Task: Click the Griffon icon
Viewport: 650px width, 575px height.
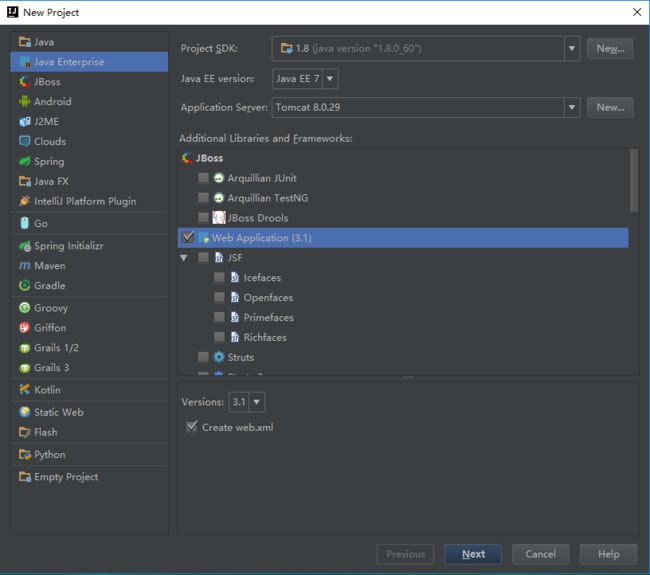Action: tap(24, 328)
